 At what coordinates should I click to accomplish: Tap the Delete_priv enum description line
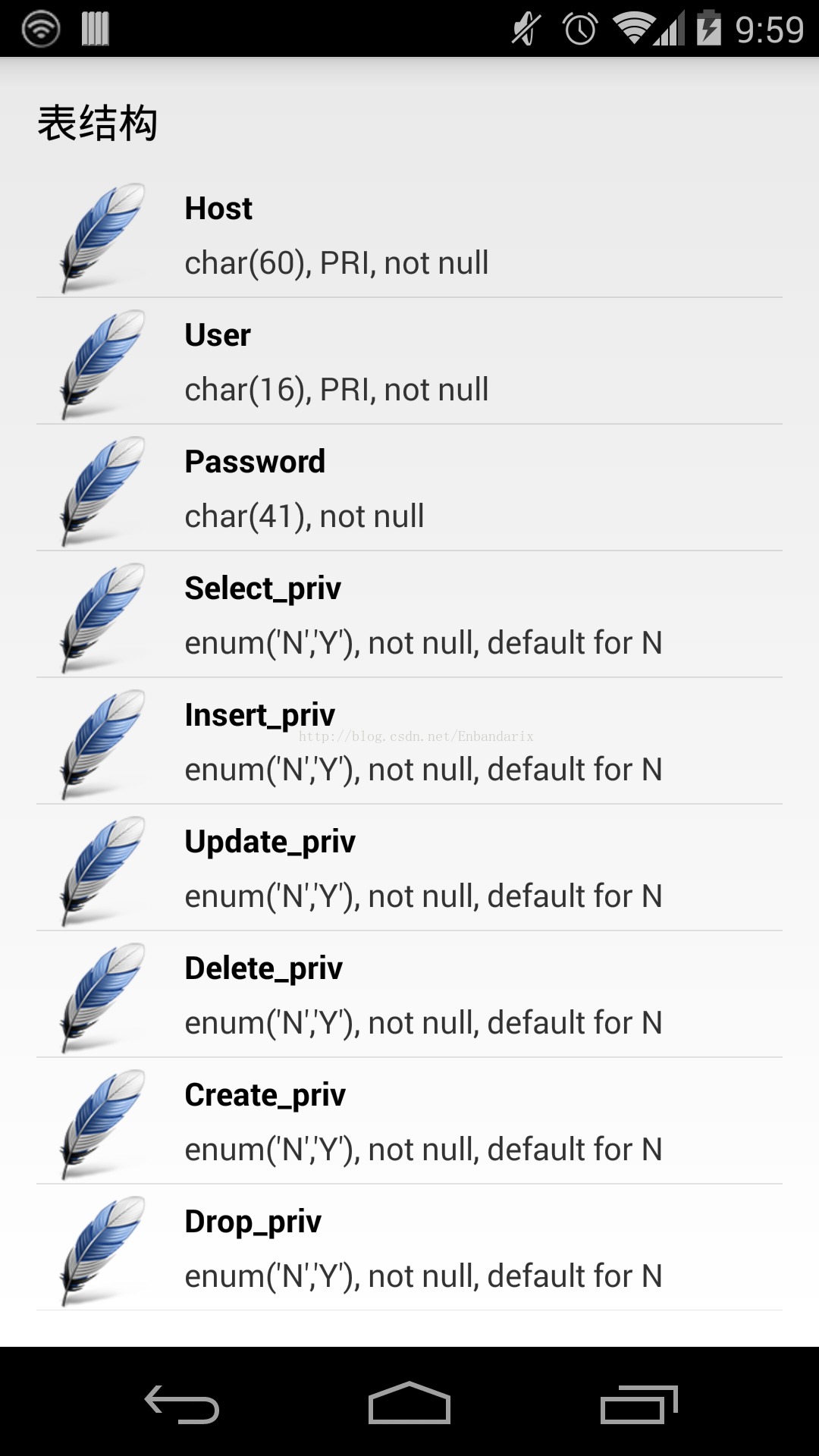[423, 1023]
